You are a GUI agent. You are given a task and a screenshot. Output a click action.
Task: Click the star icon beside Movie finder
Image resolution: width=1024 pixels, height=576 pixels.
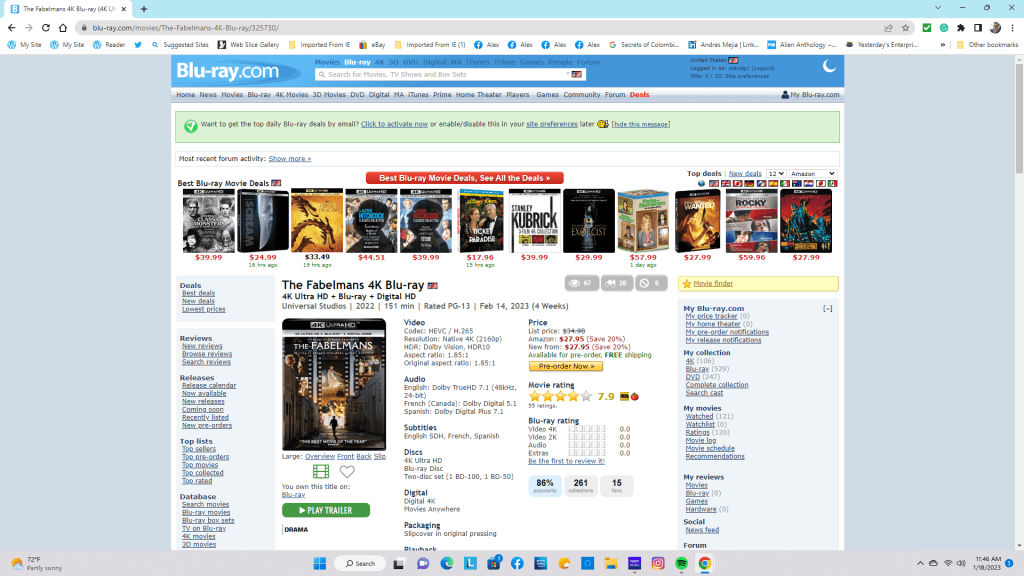686,284
